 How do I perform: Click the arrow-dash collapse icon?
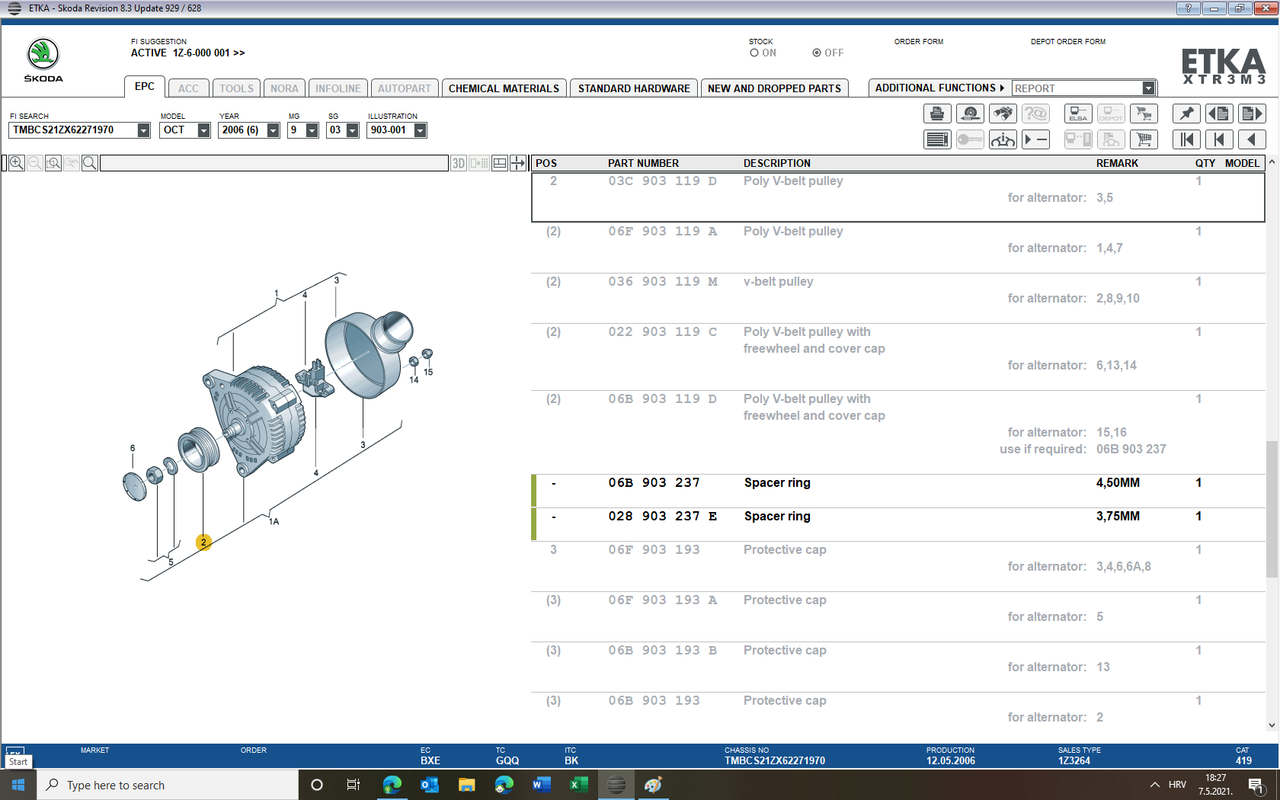coord(1036,140)
